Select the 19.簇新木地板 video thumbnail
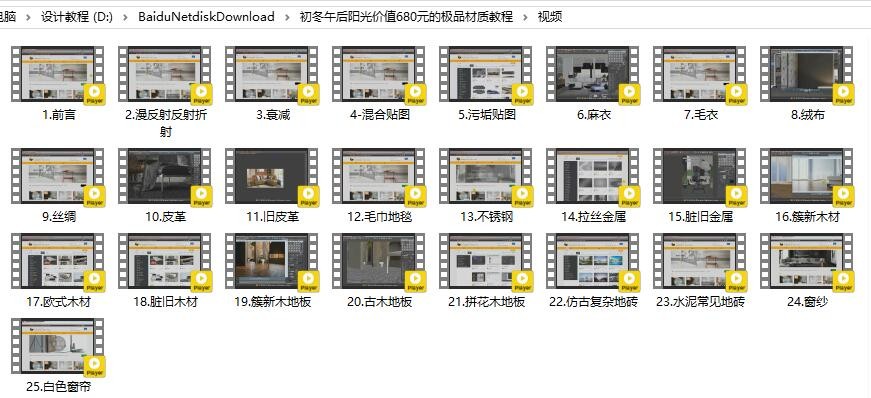Viewport: 871px width, 398px height. click(x=272, y=262)
